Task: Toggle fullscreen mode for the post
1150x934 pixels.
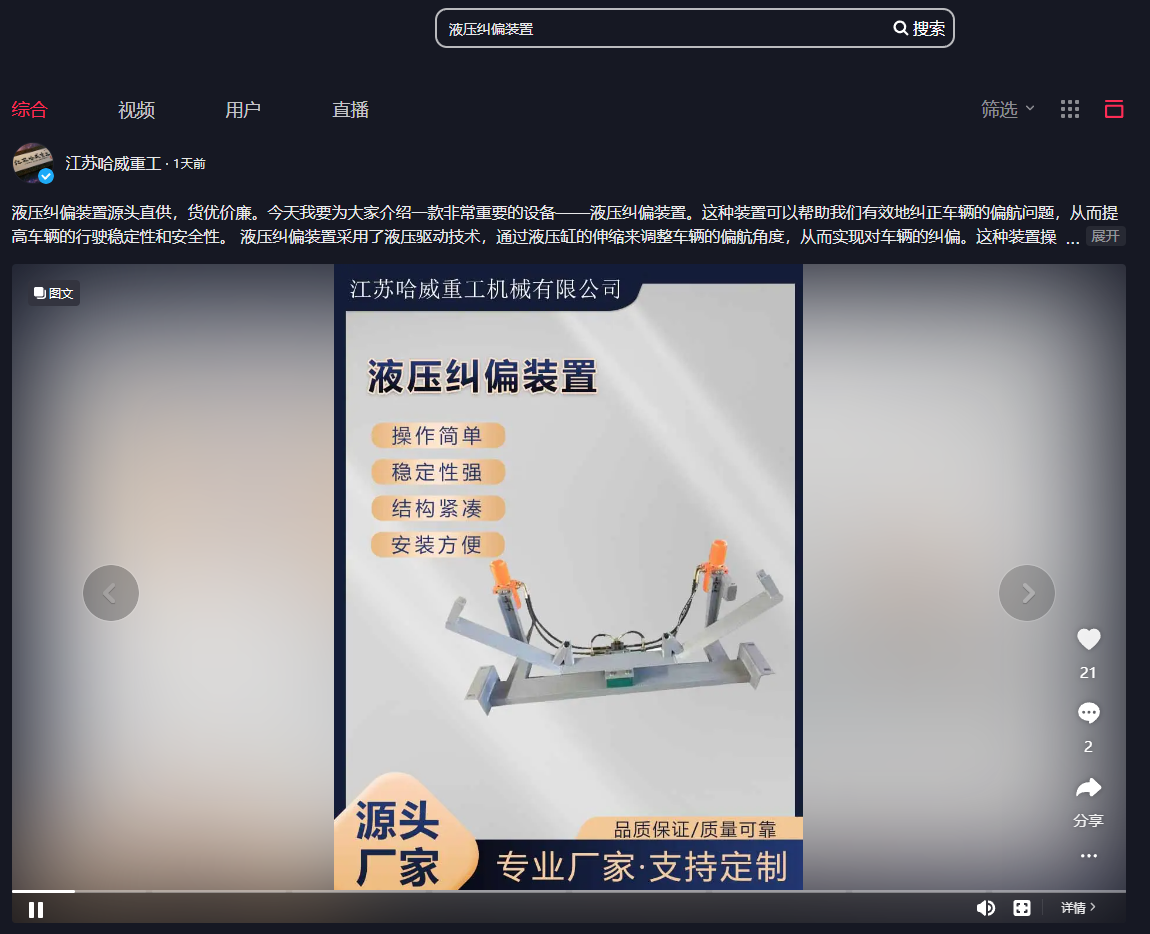Action: 1022,908
